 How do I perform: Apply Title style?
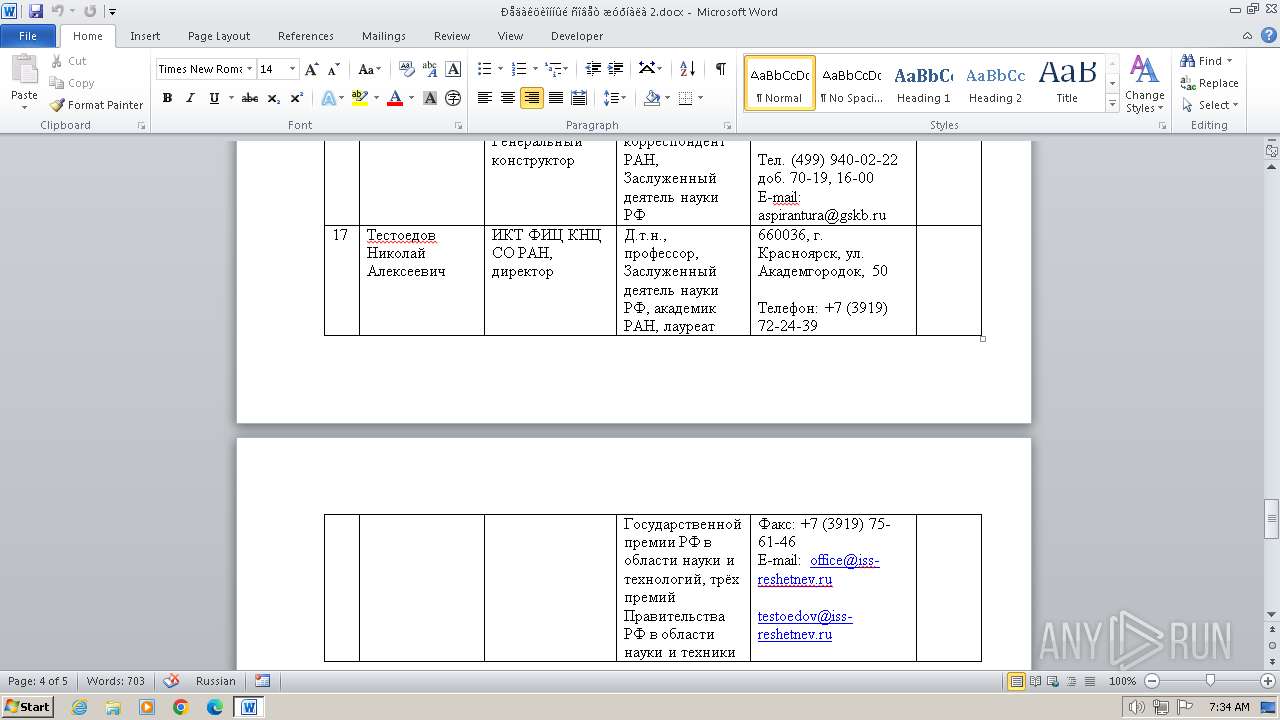click(1067, 83)
